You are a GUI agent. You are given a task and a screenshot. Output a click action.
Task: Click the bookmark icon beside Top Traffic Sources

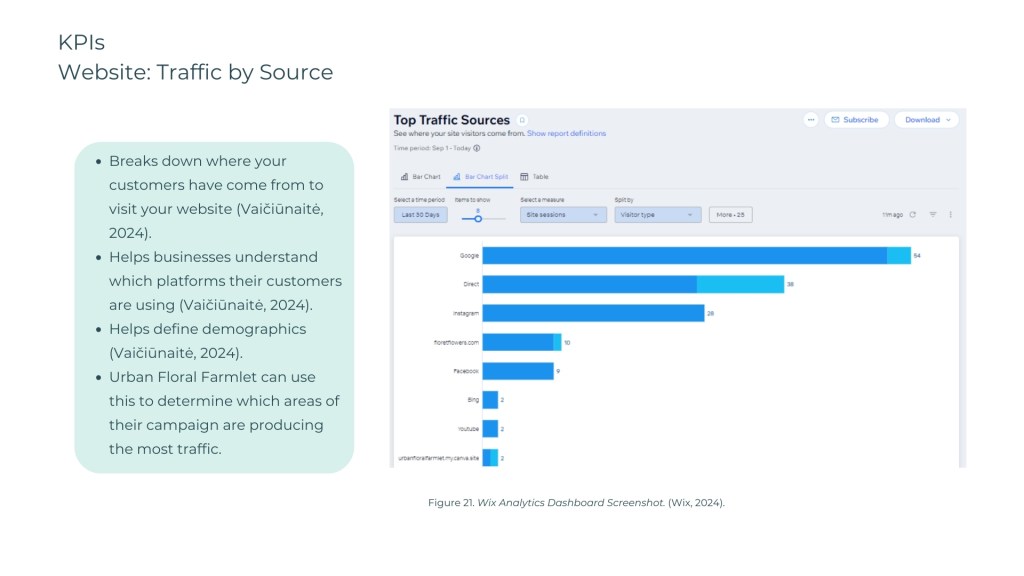point(522,120)
